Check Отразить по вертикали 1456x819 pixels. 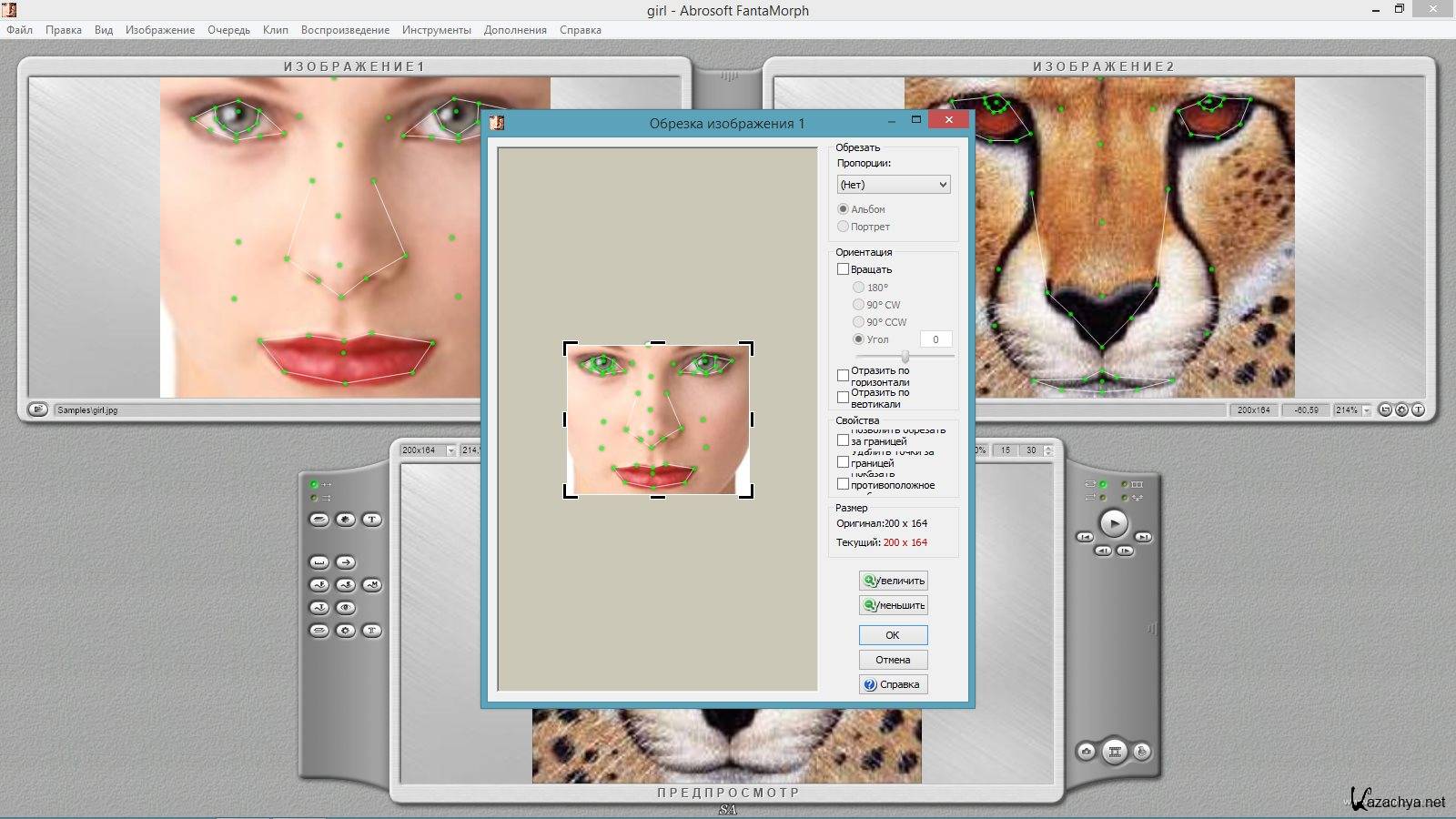pos(843,398)
